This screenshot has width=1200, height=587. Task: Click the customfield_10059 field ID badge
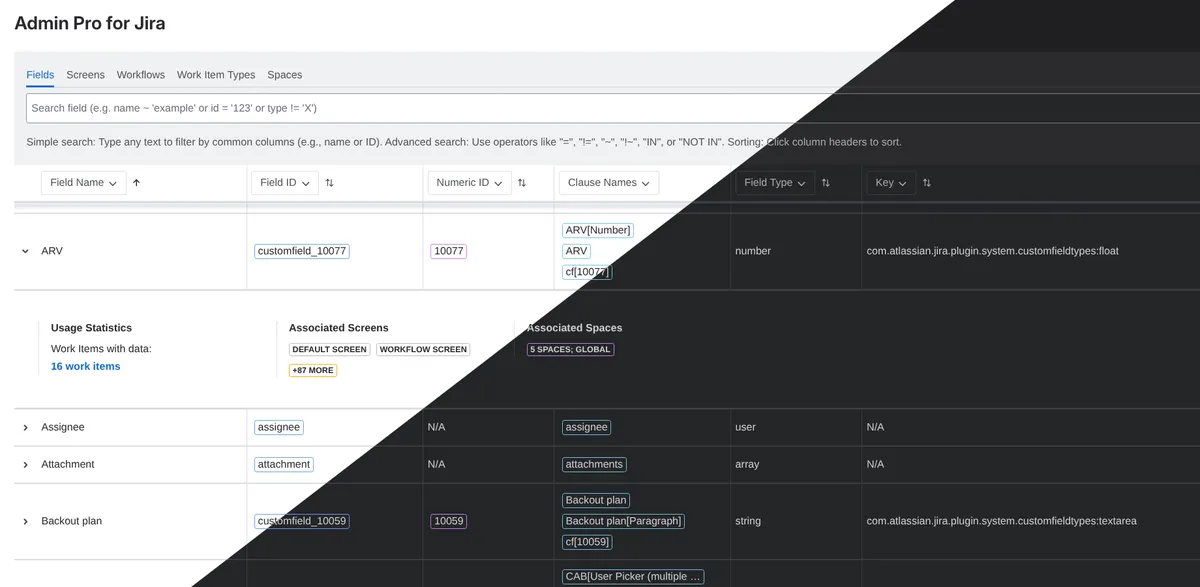302,521
